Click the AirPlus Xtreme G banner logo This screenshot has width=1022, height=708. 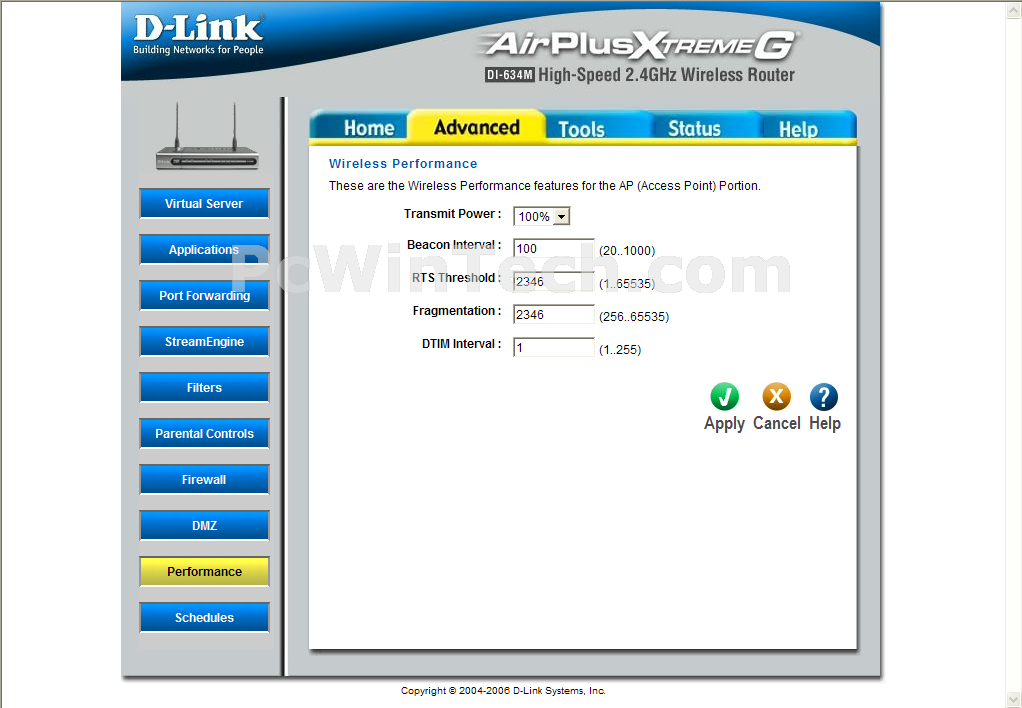tap(639, 46)
